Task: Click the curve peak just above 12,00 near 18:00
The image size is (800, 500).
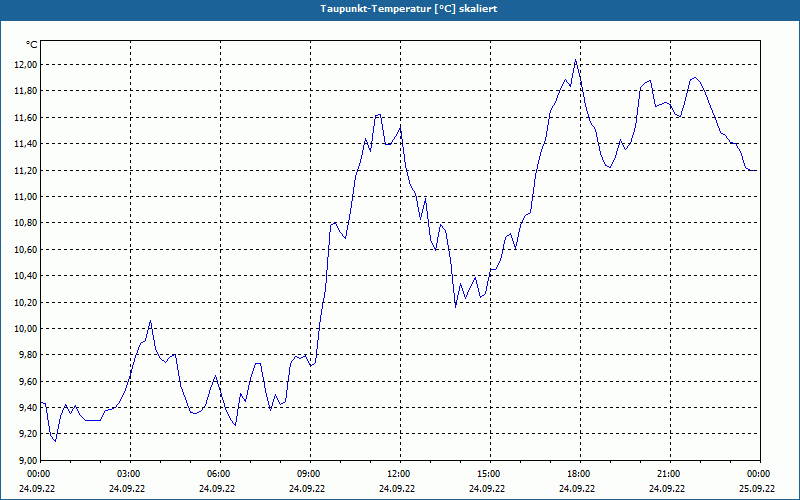Action: point(576,60)
